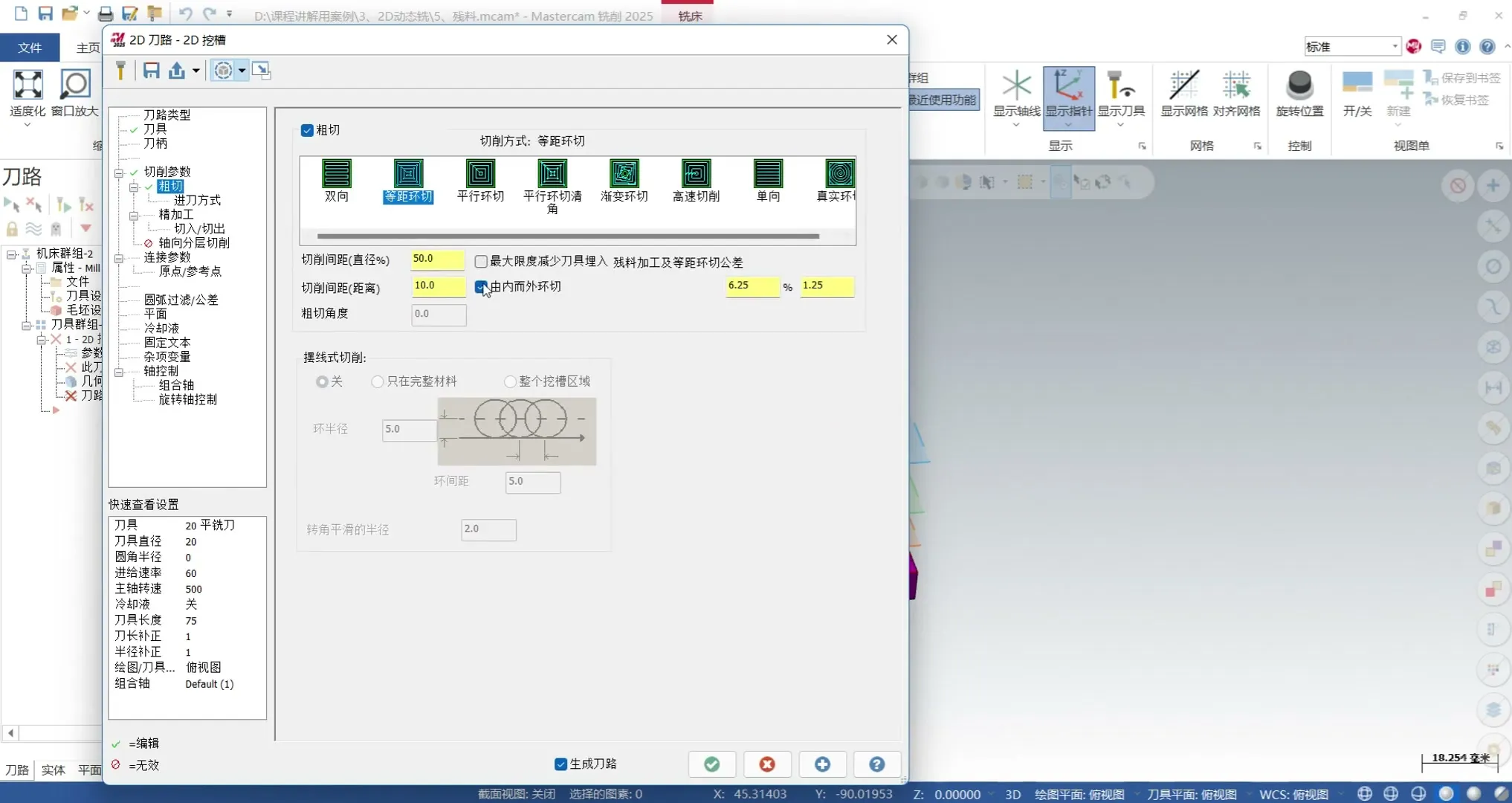
Task: Collapse the 精加工 tree branch
Action: point(135,214)
